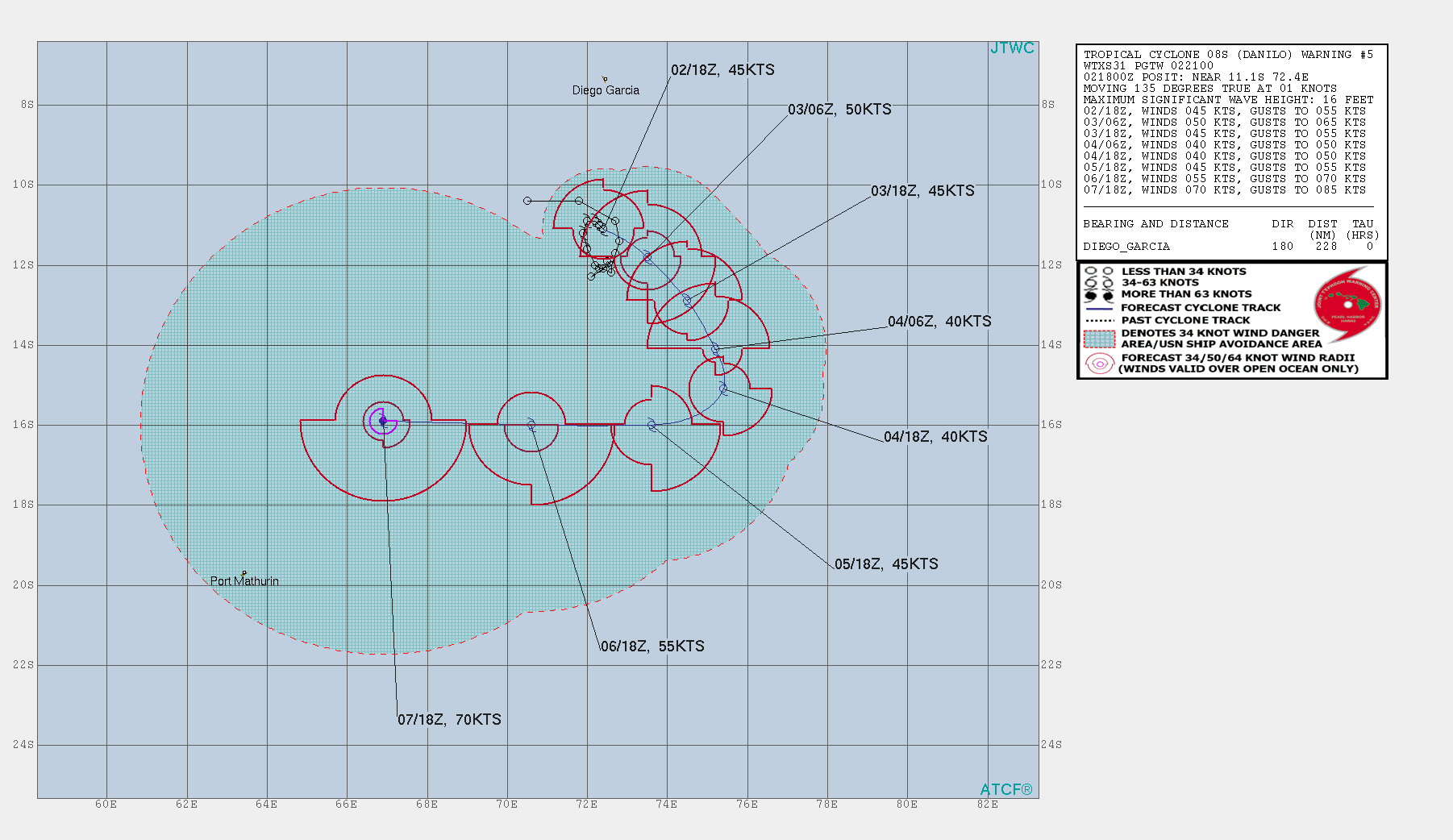The height and width of the screenshot is (840, 1453).
Task: Click the wind danger area legend swatch
Action: [x=1099, y=339]
